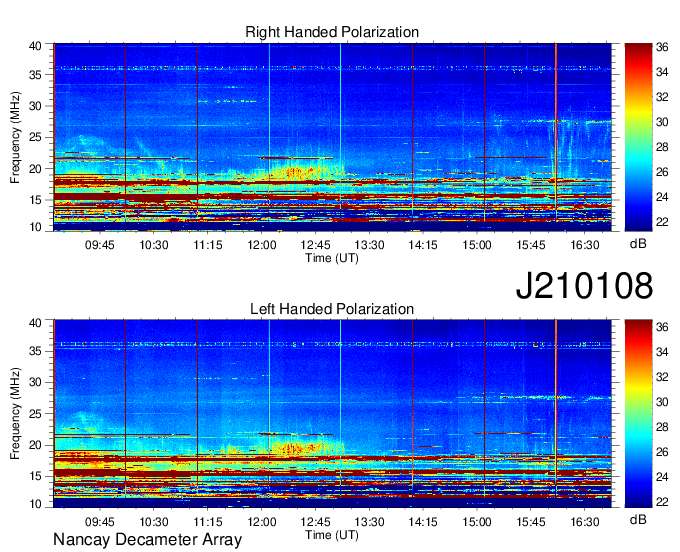Click the 16:30 tick of Right Handed plot
The width and height of the screenshot is (680, 552).
tap(585, 245)
